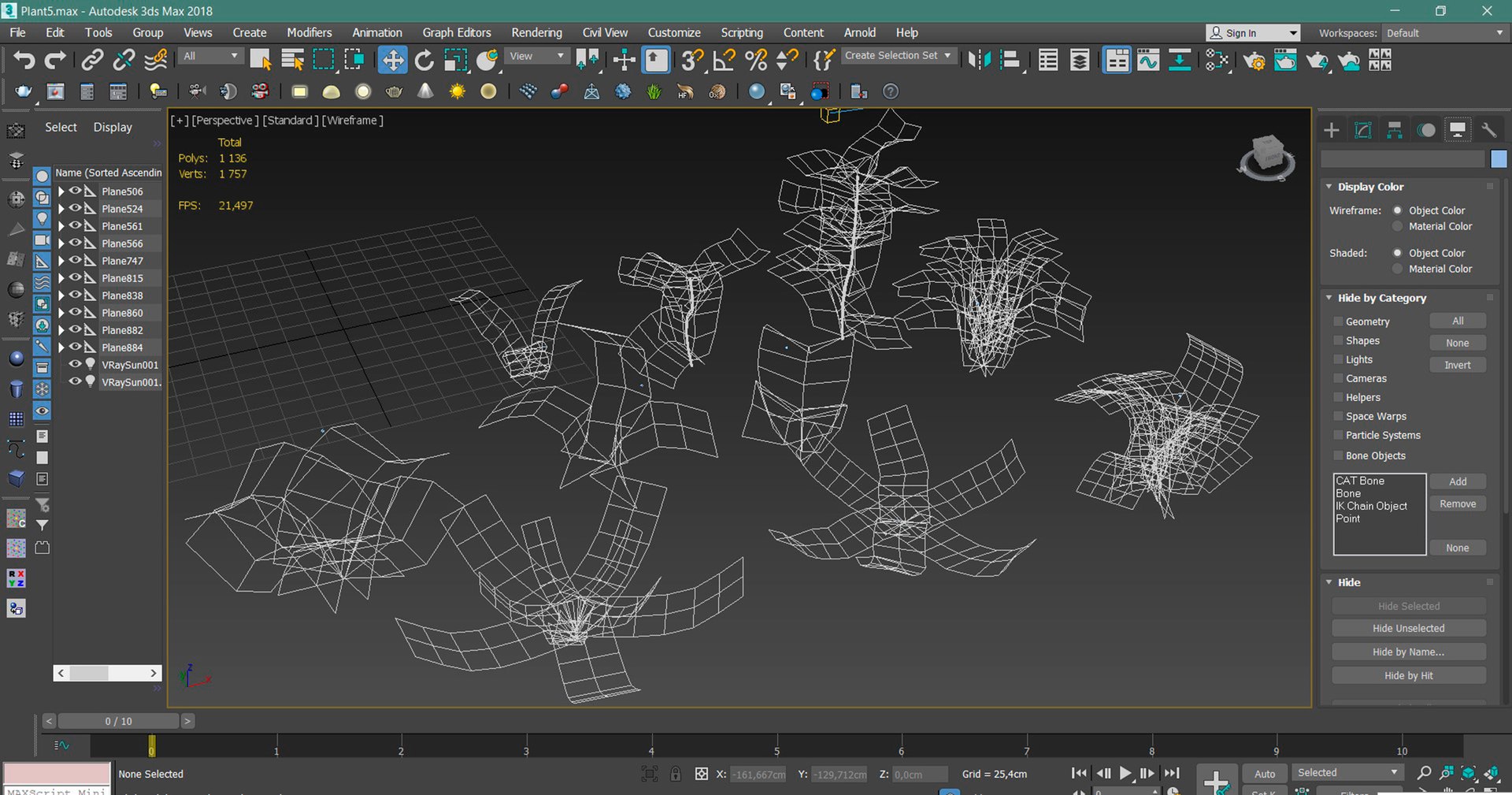The height and width of the screenshot is (795, 1512).
Task: Open the Motion command panel tab
Action: (1426, 130)
